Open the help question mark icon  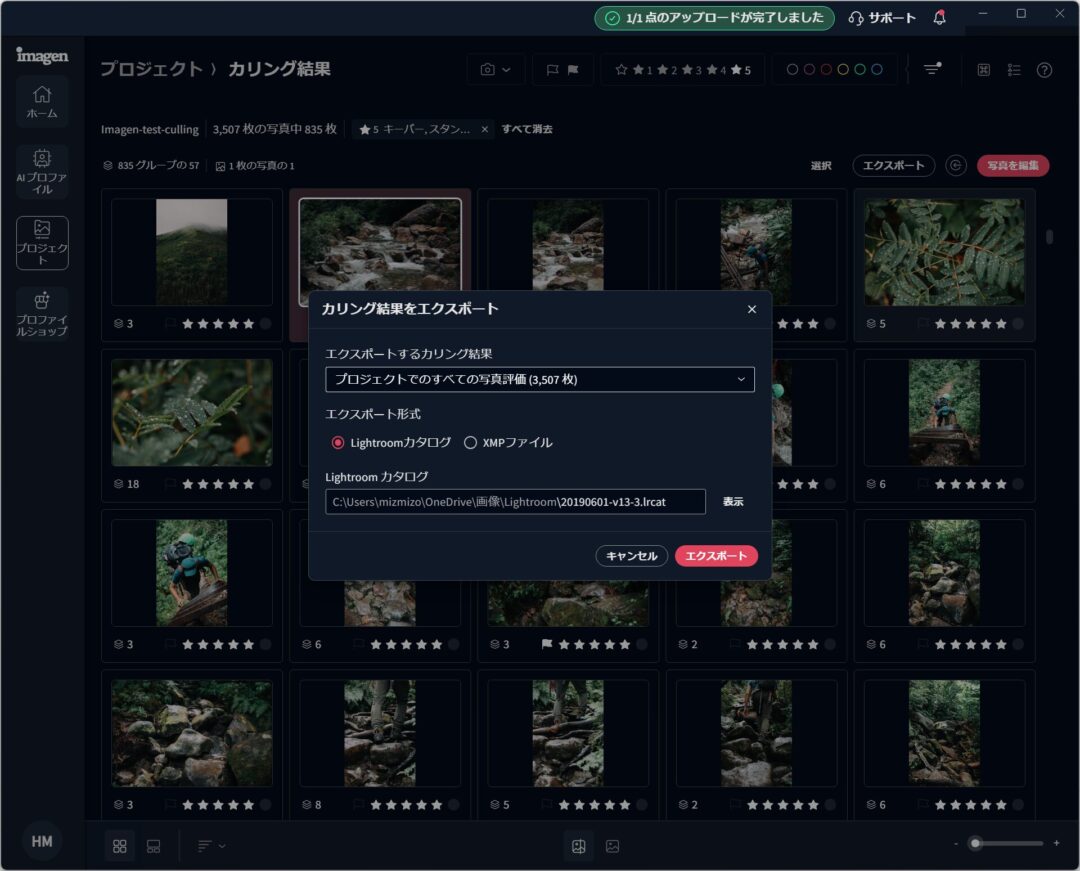tap(1044, 70)
